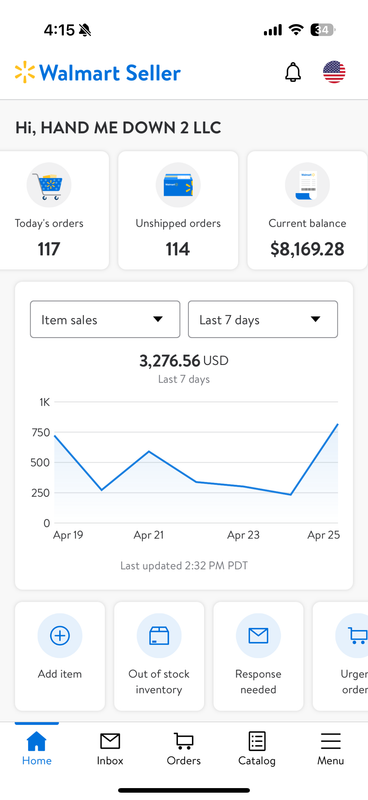This screenshot has height=800, width=368.
Task: Tap the 3,276.56 USD sales total
Action: pos(184,361)
